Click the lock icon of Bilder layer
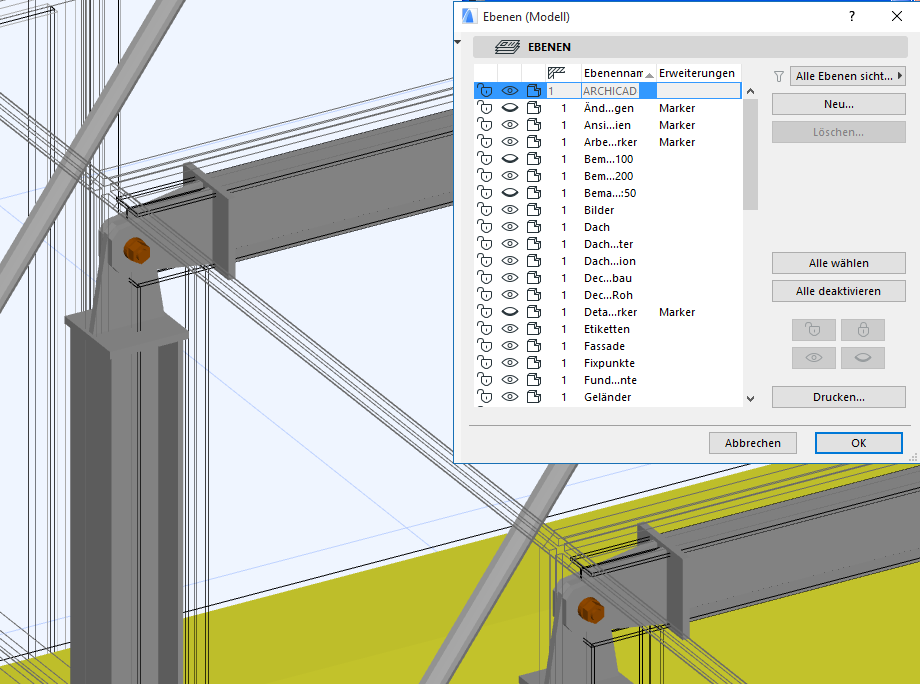The width and height of the screenshot is (920, 684). tap(484, 210)
